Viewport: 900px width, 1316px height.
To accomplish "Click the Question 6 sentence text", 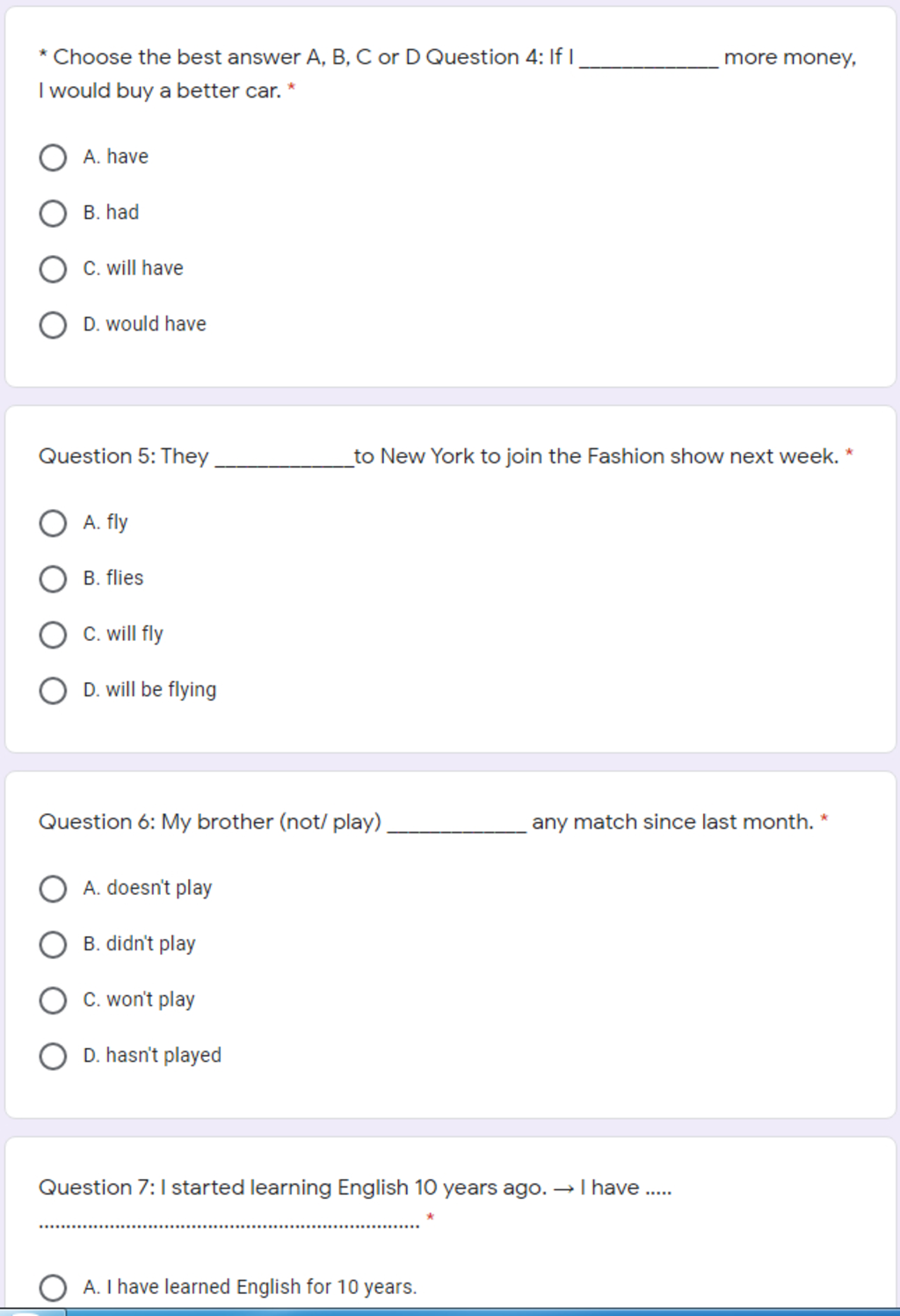I will pos(426,822).
